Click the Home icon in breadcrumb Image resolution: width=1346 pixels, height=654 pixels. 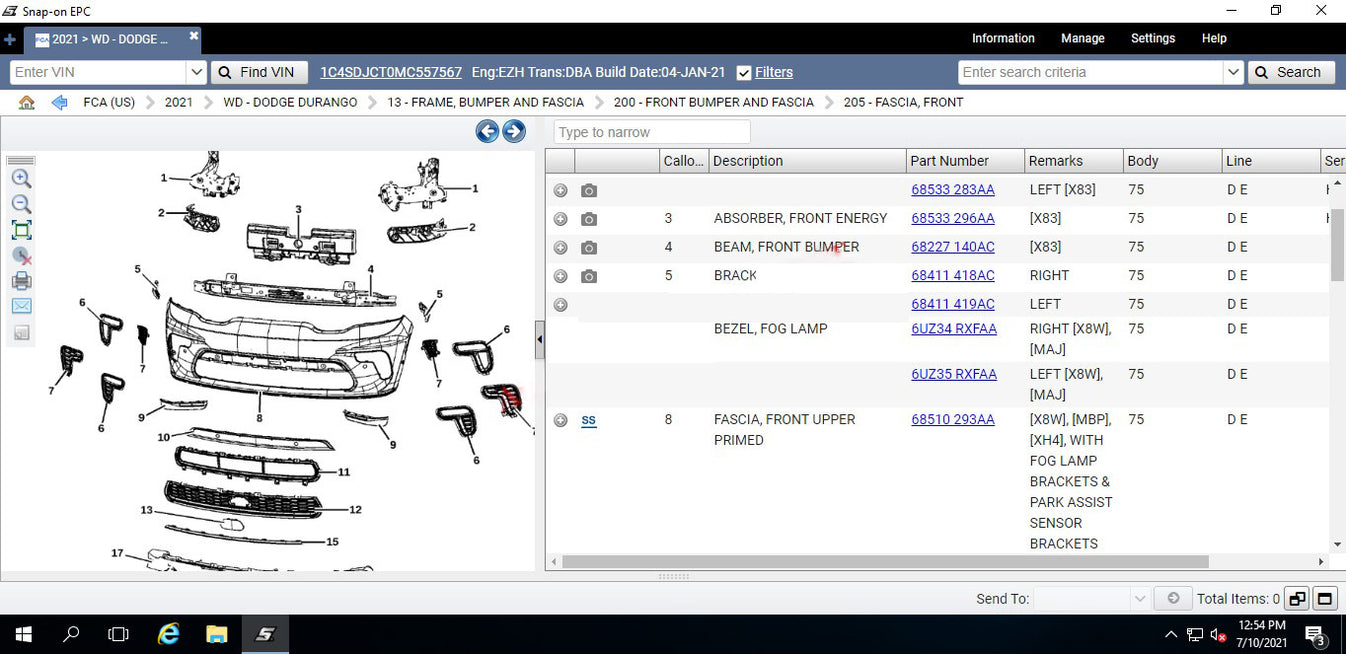pos(27,102)
